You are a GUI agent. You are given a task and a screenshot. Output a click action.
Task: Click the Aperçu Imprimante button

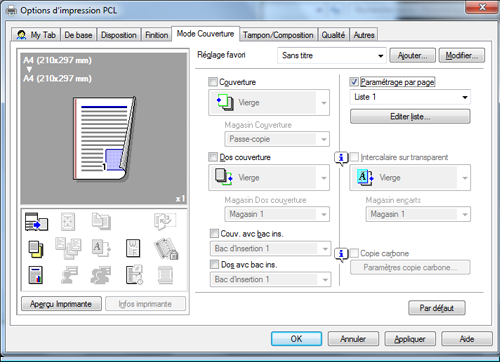[61, 304]
